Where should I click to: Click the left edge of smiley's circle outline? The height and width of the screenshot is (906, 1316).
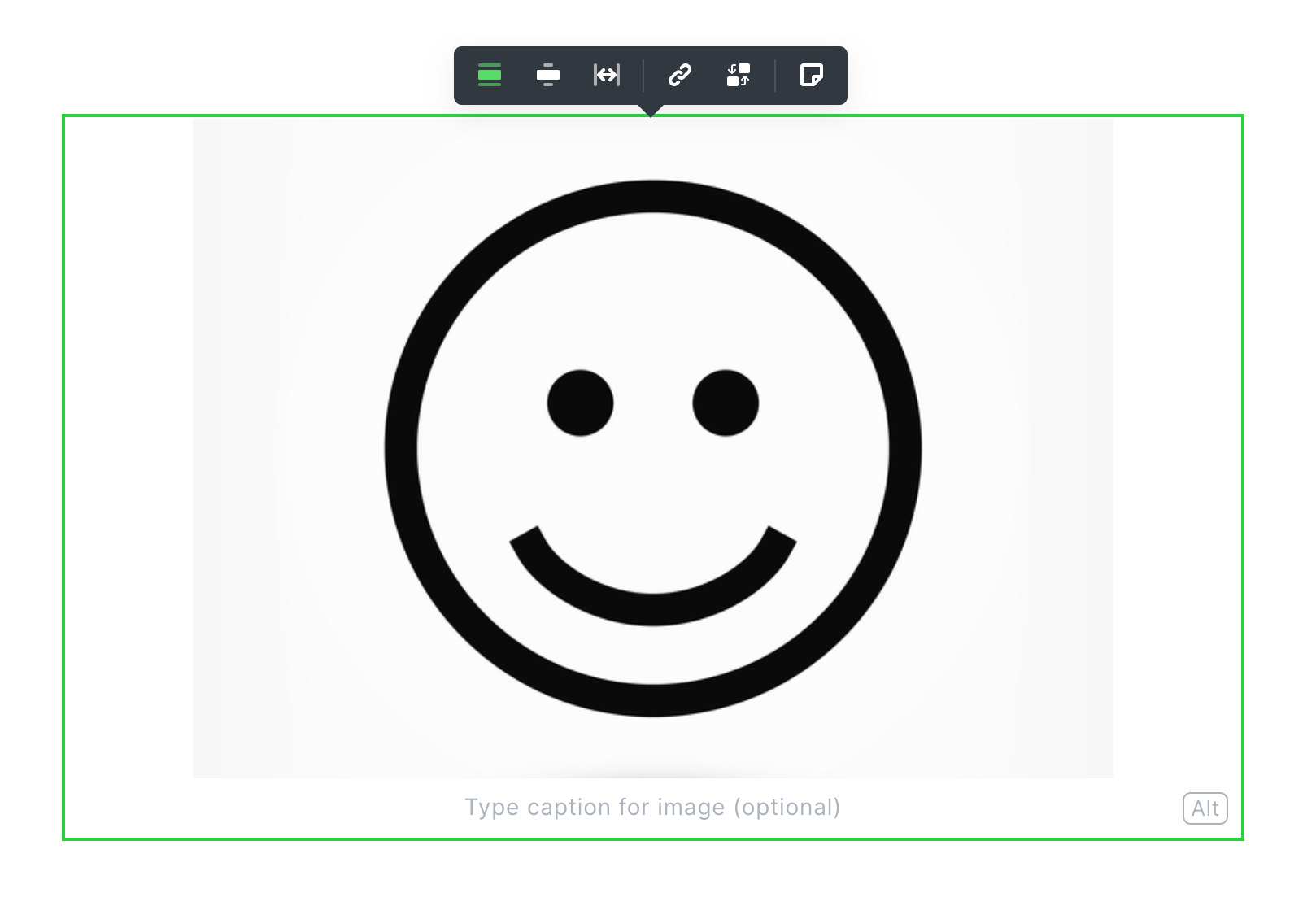pyautogui.click(x=401, y=449)
